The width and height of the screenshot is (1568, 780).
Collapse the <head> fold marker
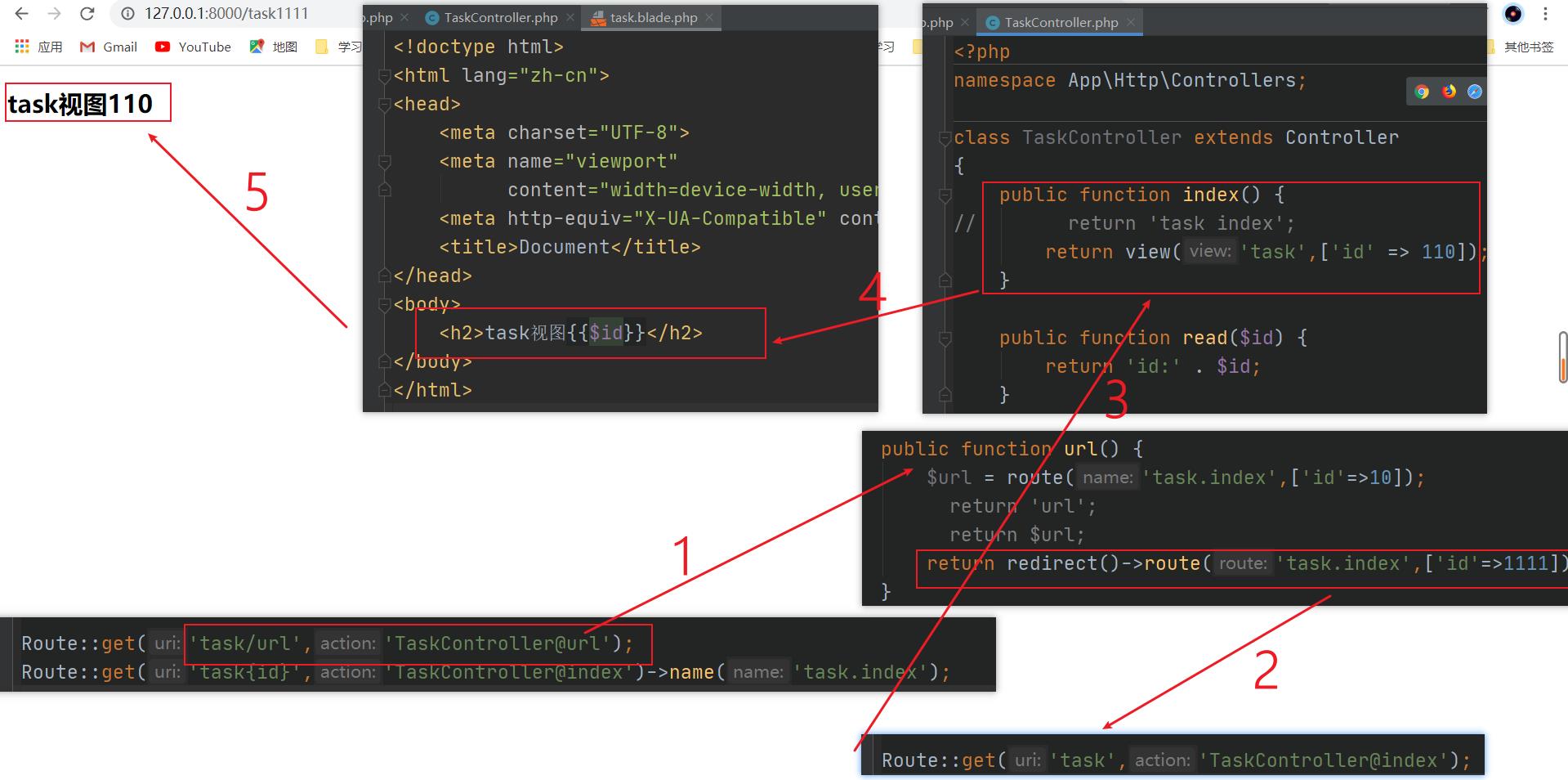[x=384, y=105]
